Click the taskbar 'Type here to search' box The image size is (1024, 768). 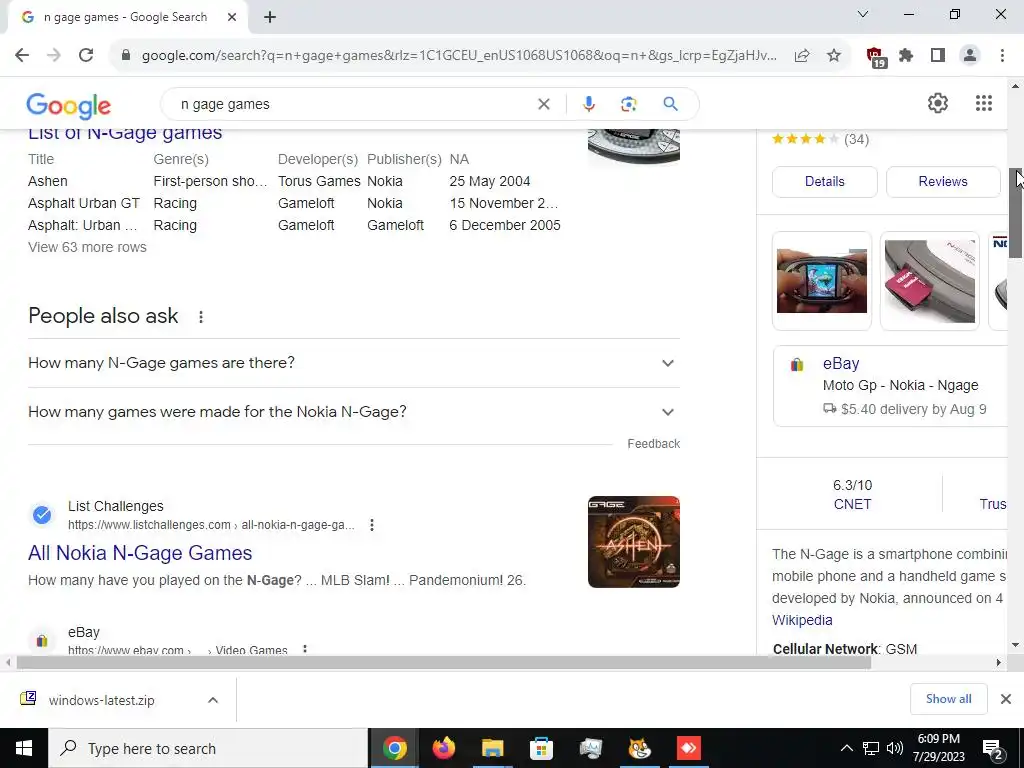(x=208, y=748)
